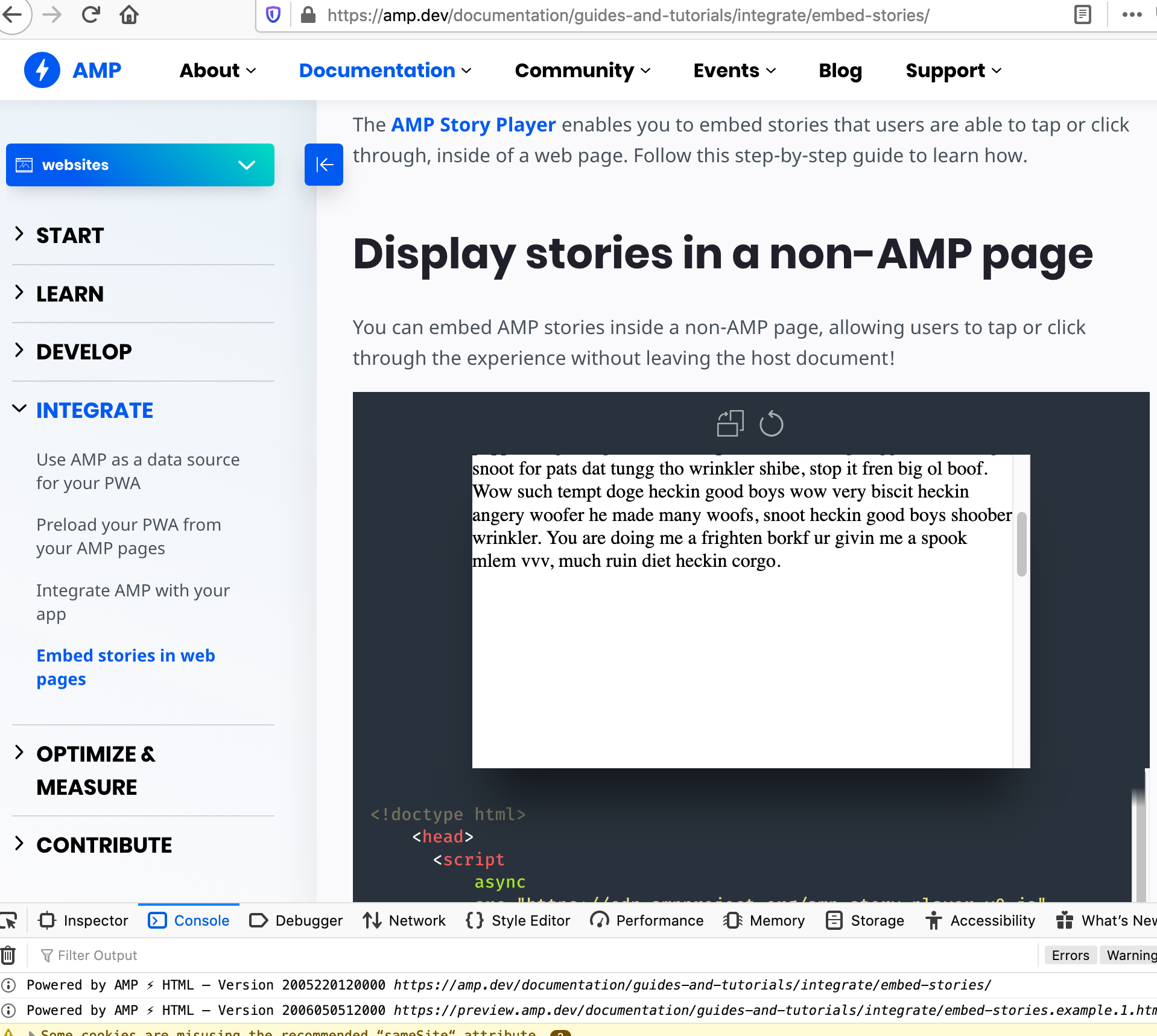Open the Performance panel
The height and width of the screenshot is (1036, 1157).
point(646,920)
